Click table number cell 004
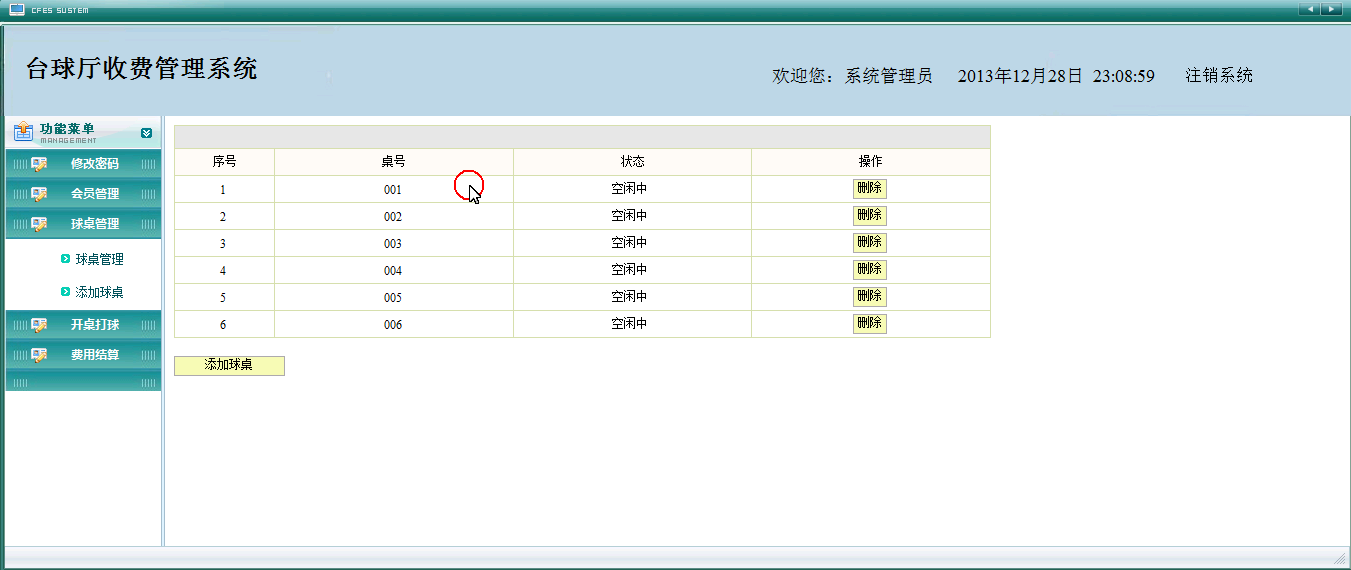 pyautogui.click(x=393, y=270)
